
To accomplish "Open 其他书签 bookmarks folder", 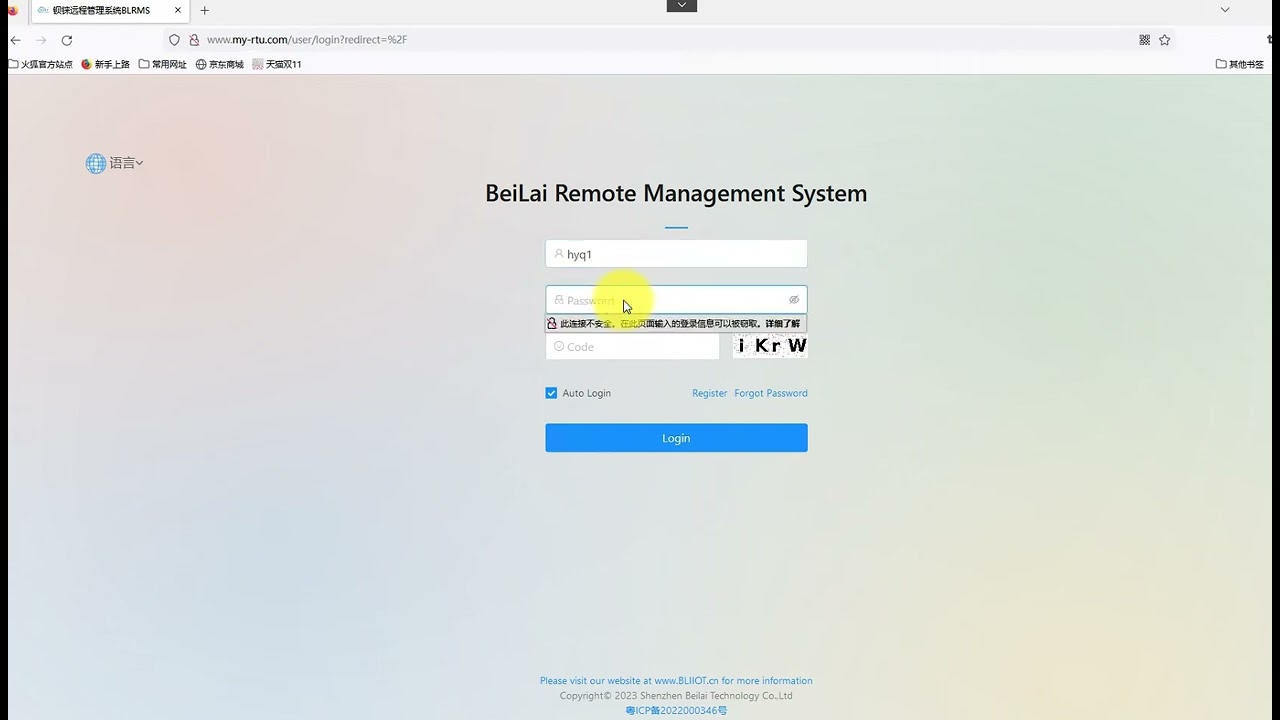I will point(1240,64).
